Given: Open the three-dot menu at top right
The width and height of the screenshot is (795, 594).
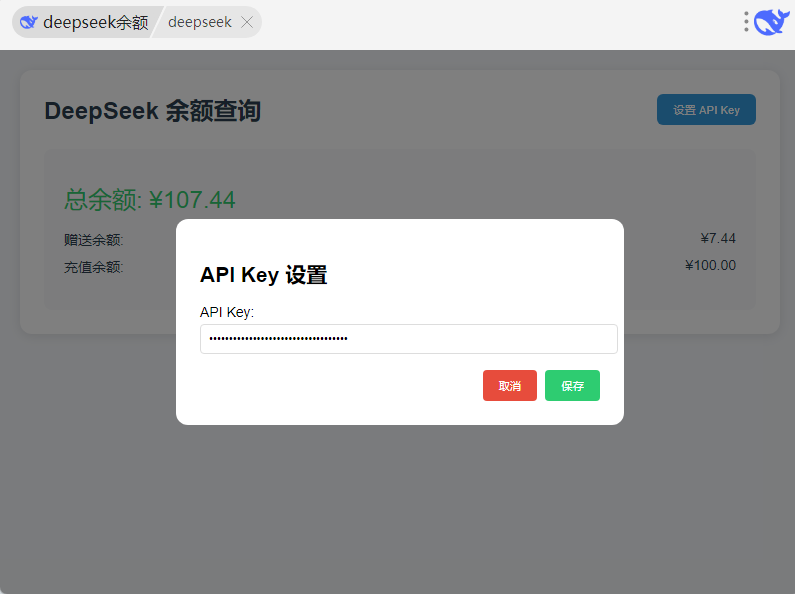Looking at the screenshot, I should (746, 22).
